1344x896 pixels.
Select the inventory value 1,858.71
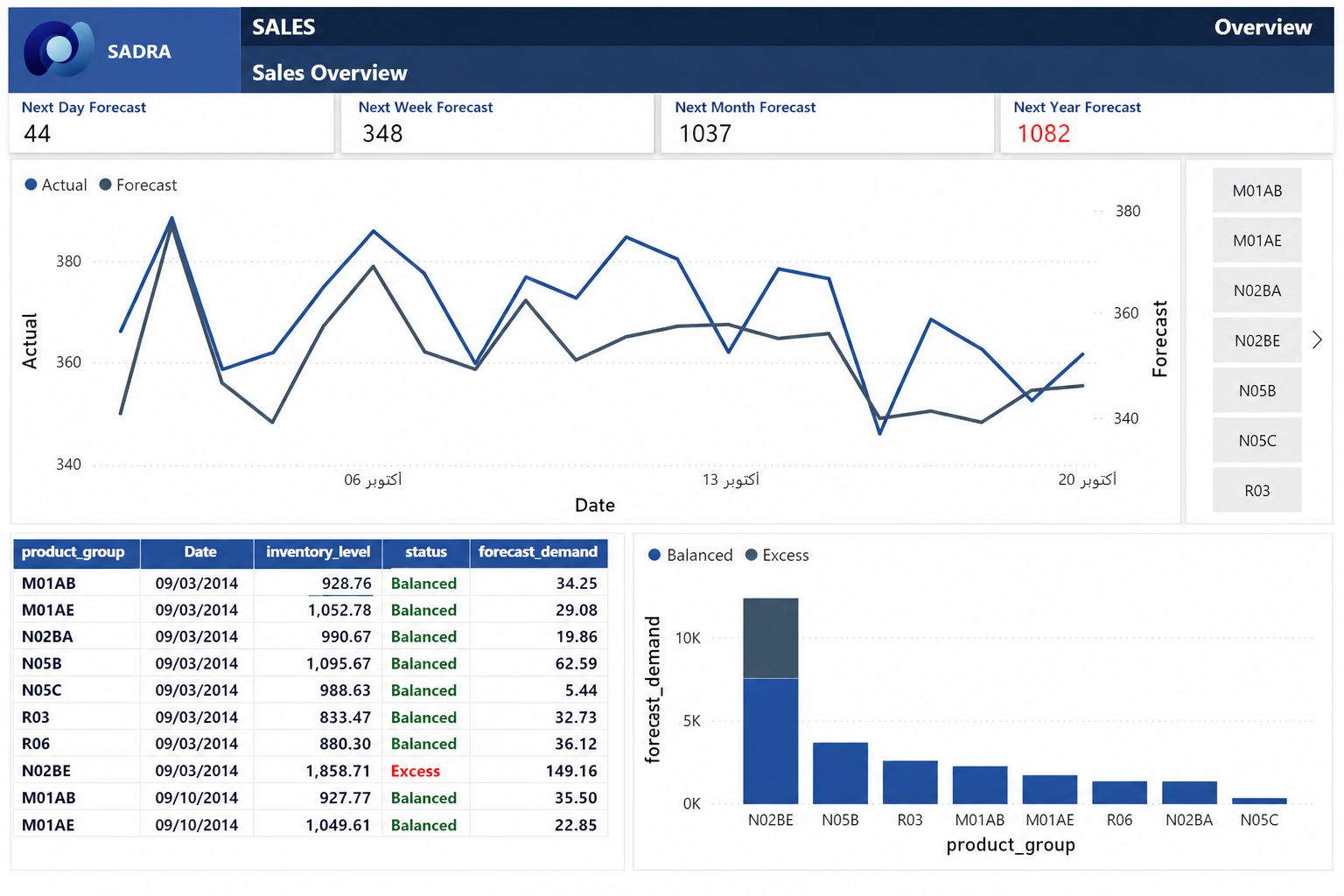pos(338,771)
